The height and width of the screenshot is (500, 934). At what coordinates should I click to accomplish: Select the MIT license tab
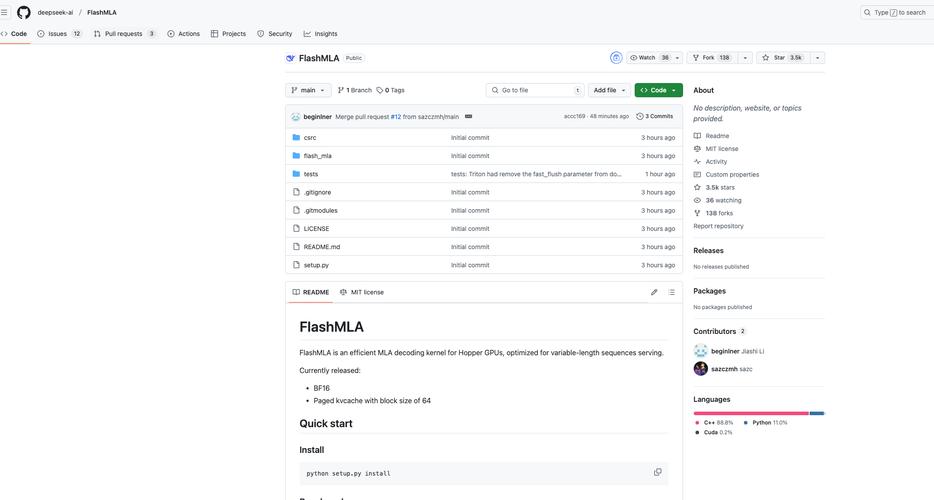click(362, 292)
